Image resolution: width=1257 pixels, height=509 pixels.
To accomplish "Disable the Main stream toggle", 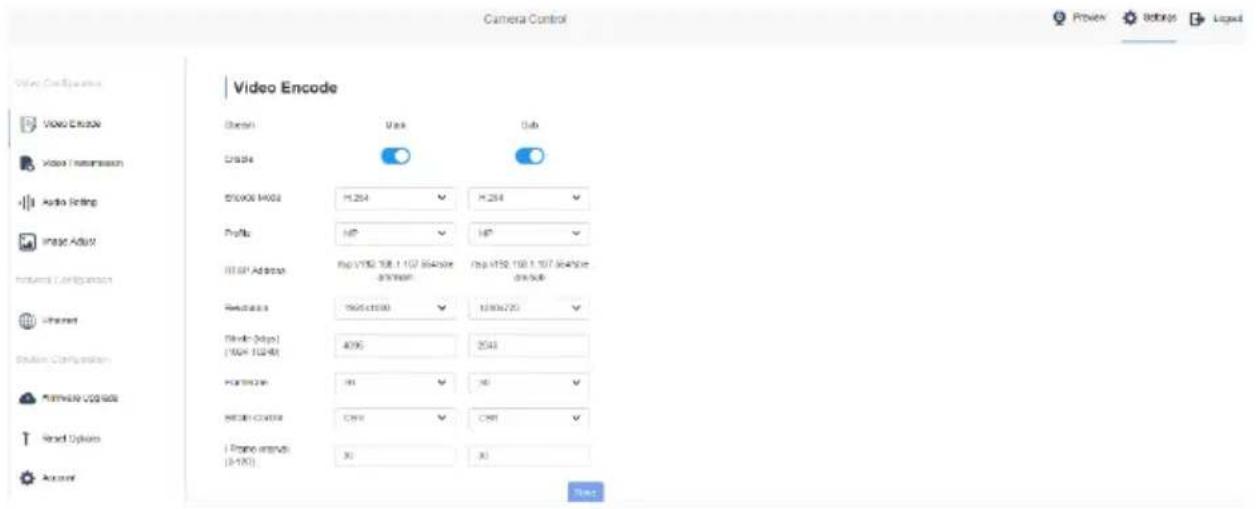I will click(x=398, y=157).
